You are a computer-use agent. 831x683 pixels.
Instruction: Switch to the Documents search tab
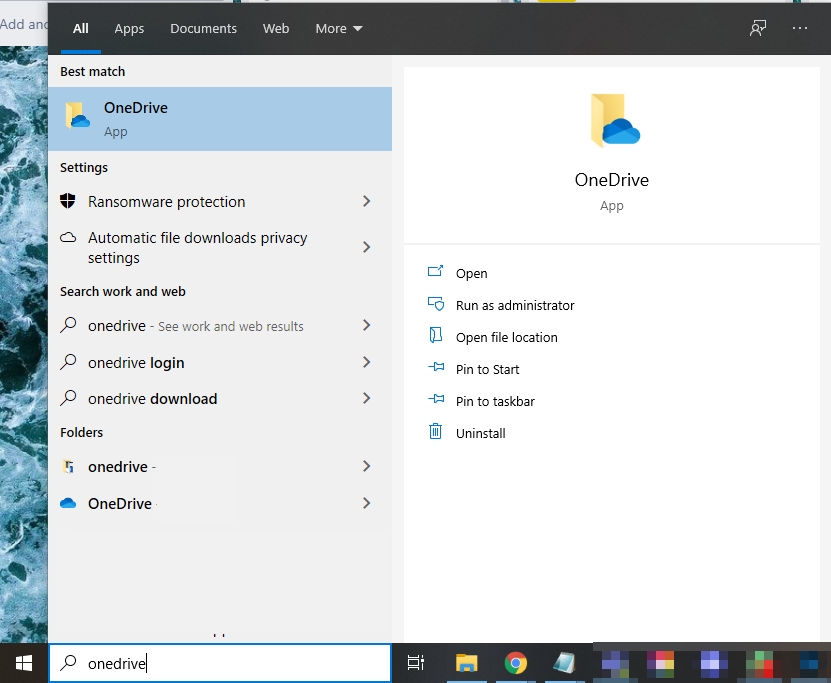click(203, 29)
